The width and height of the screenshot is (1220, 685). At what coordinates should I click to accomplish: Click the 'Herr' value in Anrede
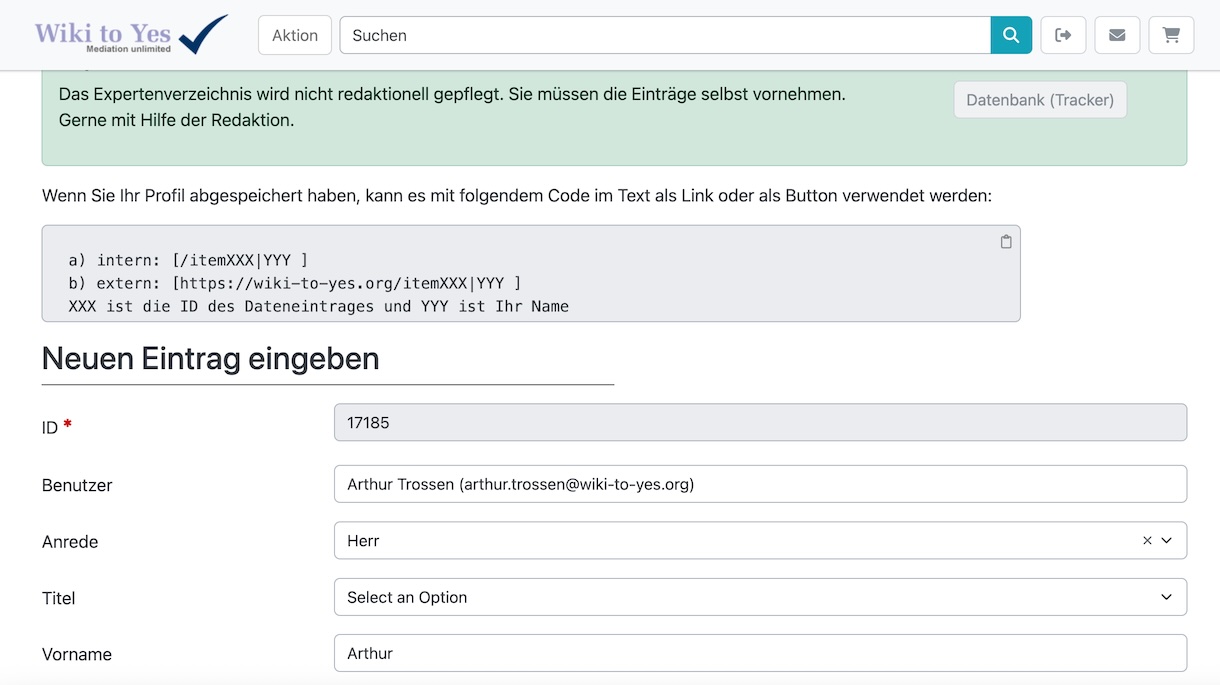click(x=364, y=541)
